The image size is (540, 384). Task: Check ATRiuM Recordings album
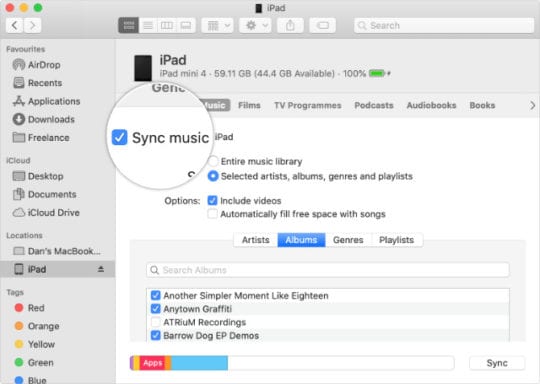point(156,322)
